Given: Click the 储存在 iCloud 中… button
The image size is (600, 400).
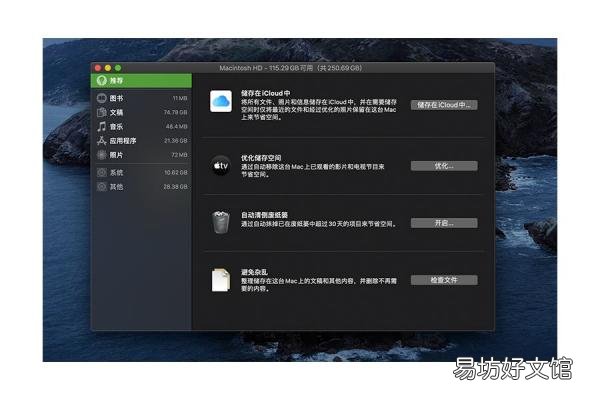Looking at the screenshot, I should pyautogui.click(x=444, y=105).
